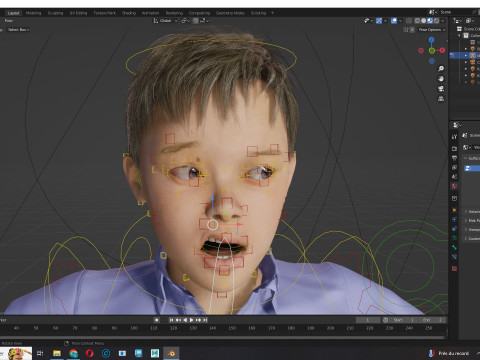The image size is (480, 360).
Task: Select material preview viewport shading
Action: 430,21
